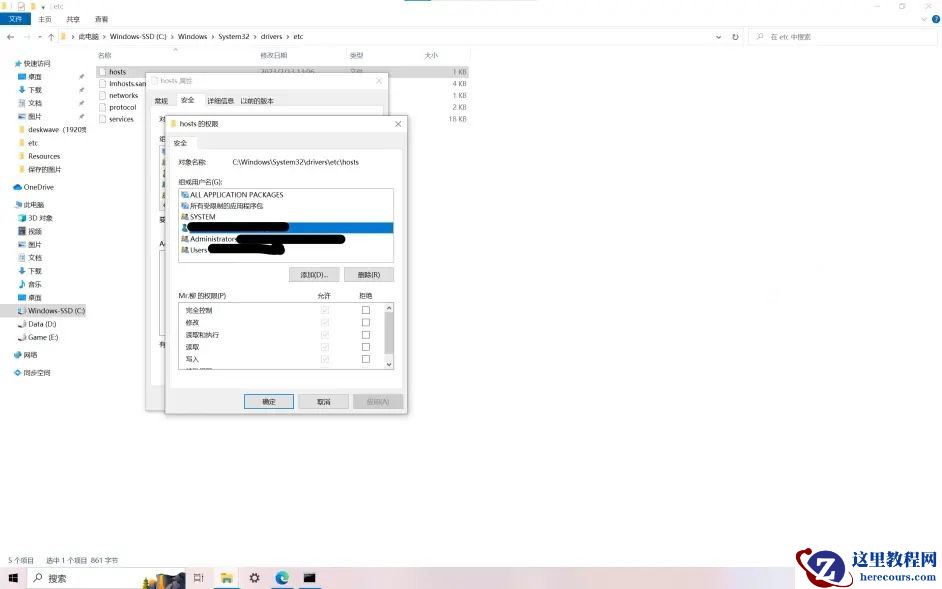Click the 删除(R) button
942x589 pixels.
pyautogui.click(x=369, y=275)
